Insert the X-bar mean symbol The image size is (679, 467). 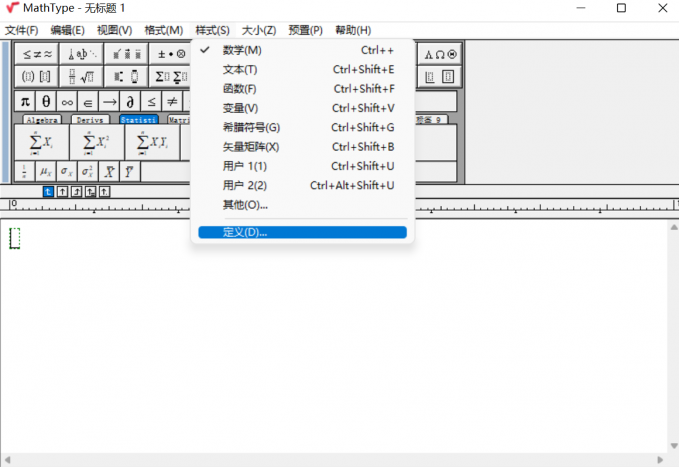109,172
